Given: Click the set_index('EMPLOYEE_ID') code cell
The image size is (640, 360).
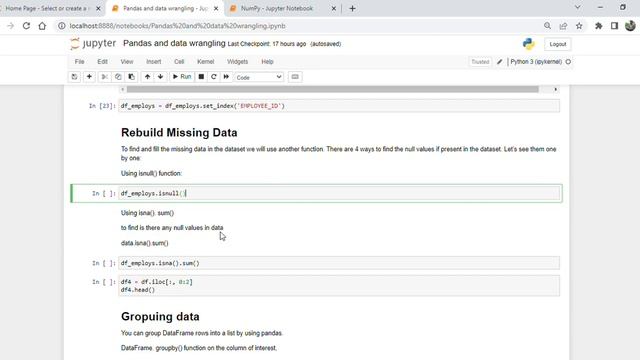Looking at the screenshot, I should coord(339,106).
